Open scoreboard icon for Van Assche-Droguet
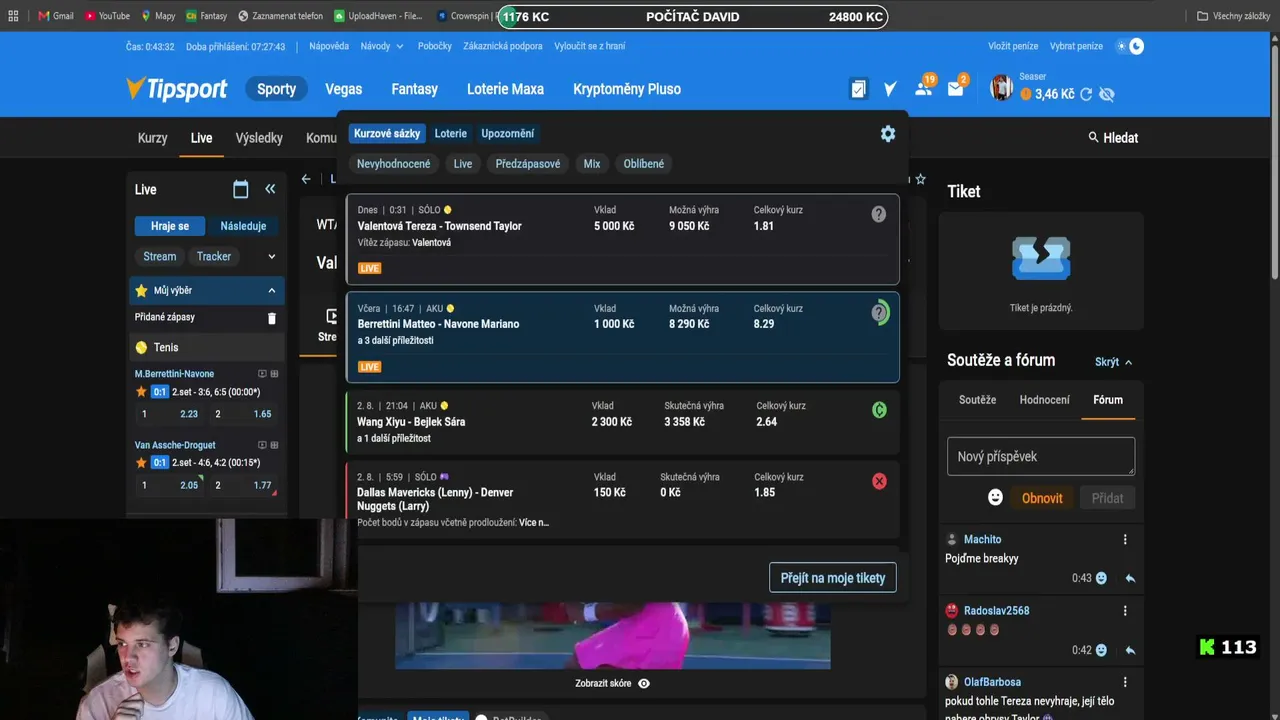 tap(274, 445)
